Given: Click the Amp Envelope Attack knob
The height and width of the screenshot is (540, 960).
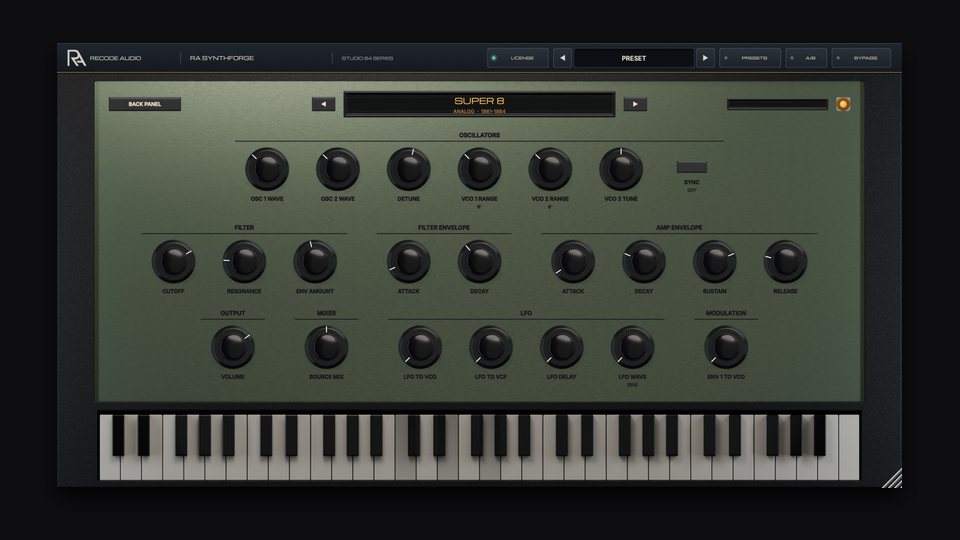Looking at the screenshot, I should tap(573, 261).
